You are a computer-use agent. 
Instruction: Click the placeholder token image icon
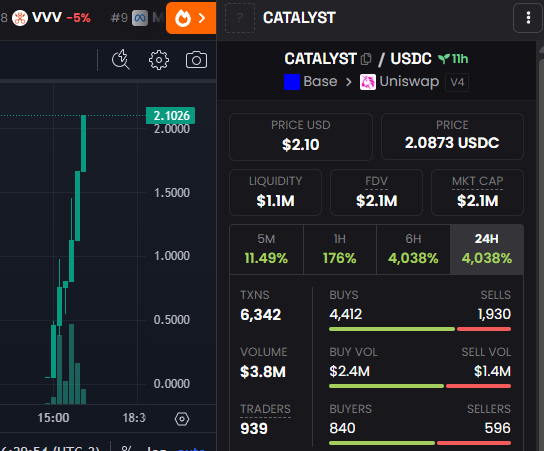(240, 18)
